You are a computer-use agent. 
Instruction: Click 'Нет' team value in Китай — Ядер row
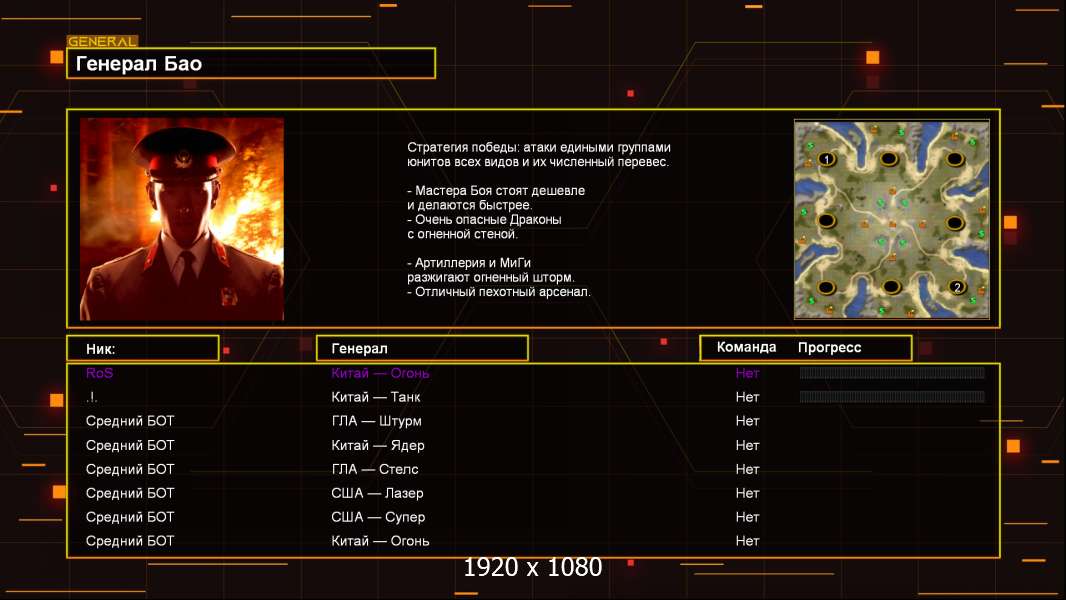(x=747, y=446)
